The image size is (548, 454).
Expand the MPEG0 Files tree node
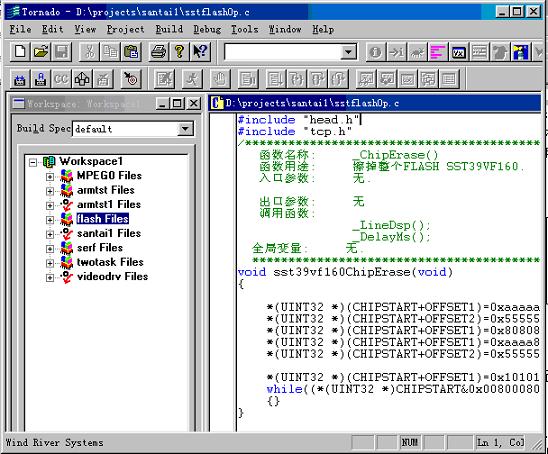(x=50, y=176)
